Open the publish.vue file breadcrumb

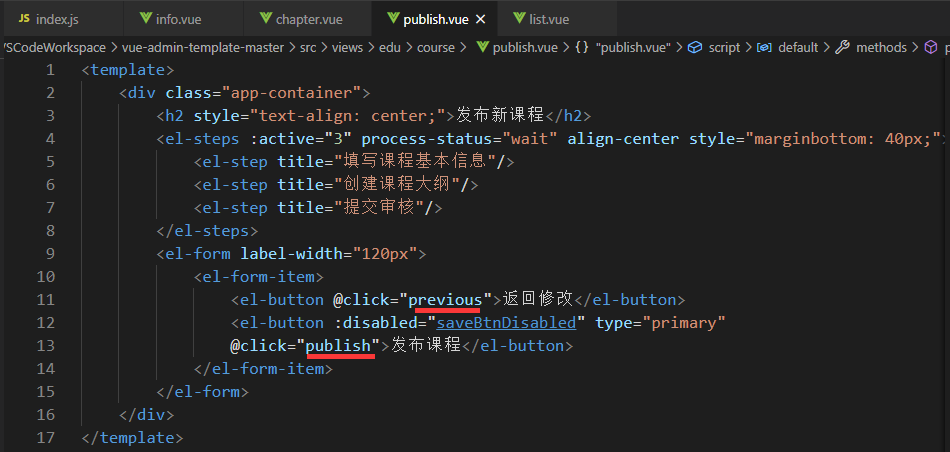[x=525, y=47]
